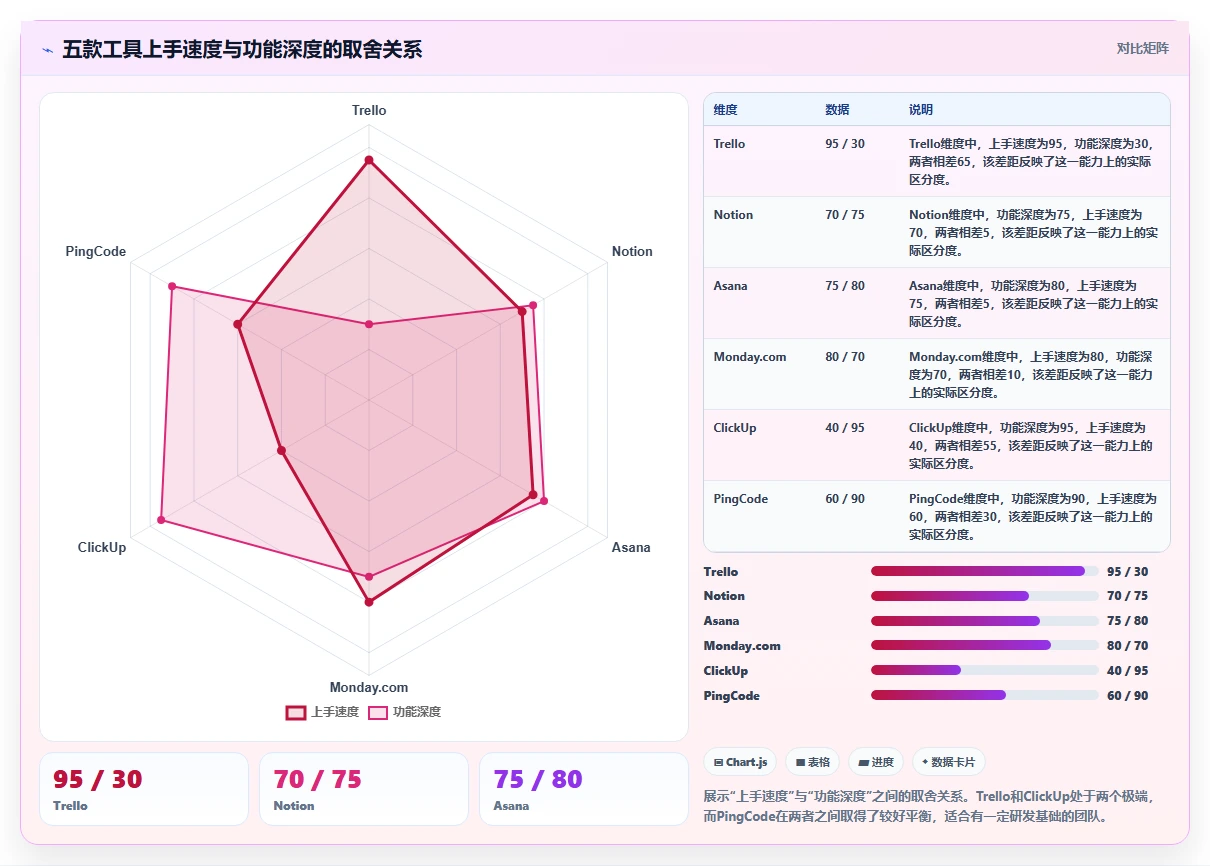Click the 功能深度 data point on the PingCode axis
The image size is (1210, 866).
click(172, 288)
